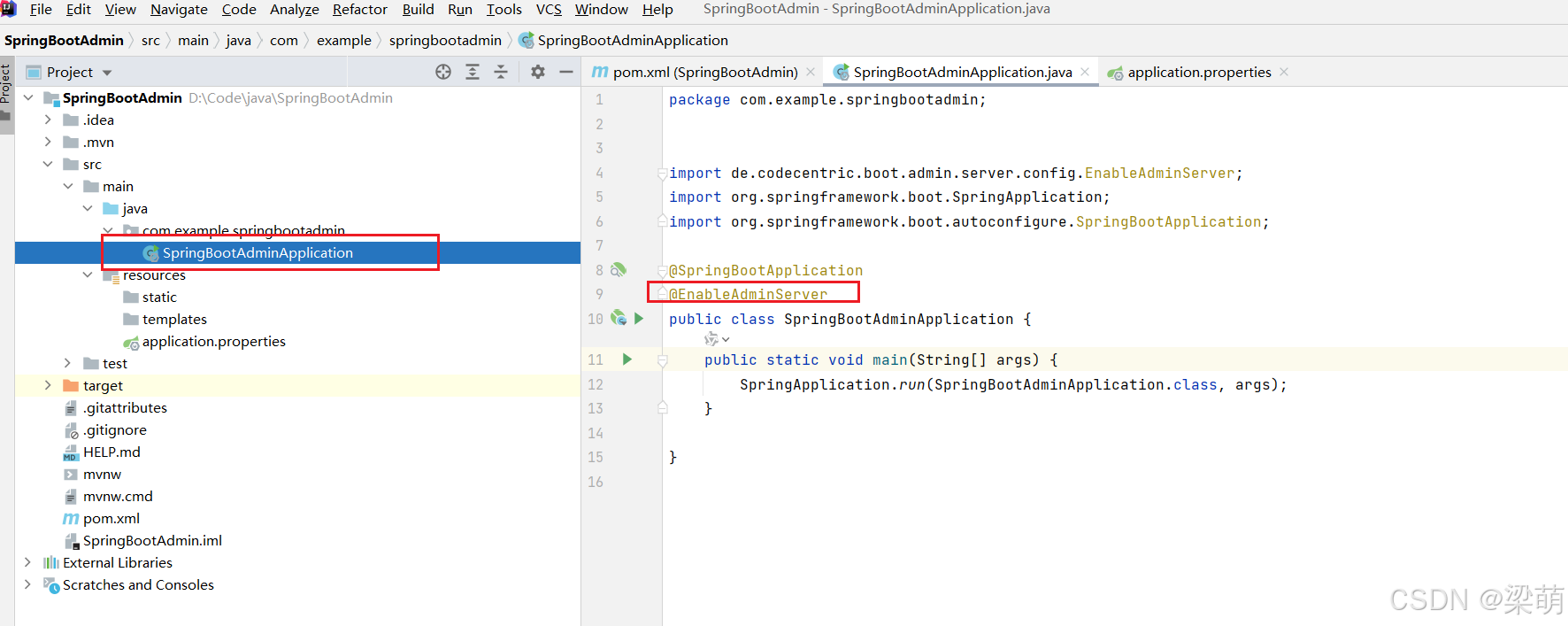Viewport: 1568px width, 626px height.
Task: Select application.properties in project tree
Action: point(213,341)
